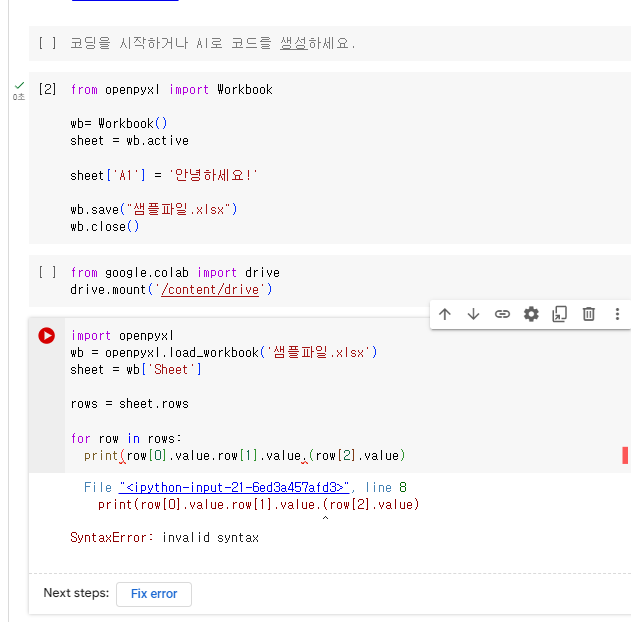
Task: Delete cell with trash icon
Action: (x=589, y=314)
